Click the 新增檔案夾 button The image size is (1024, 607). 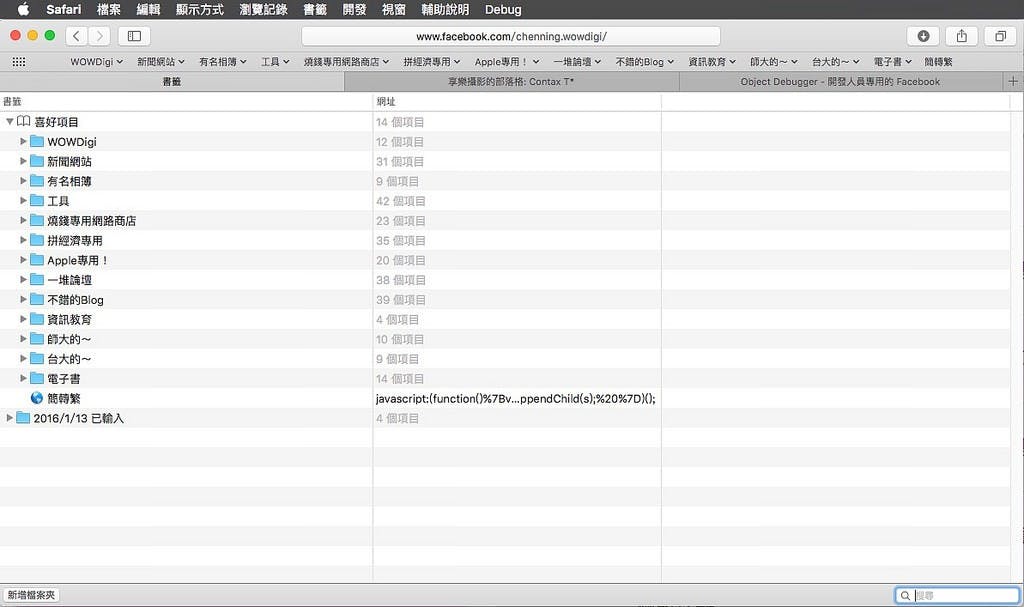(x=32, y=595)
